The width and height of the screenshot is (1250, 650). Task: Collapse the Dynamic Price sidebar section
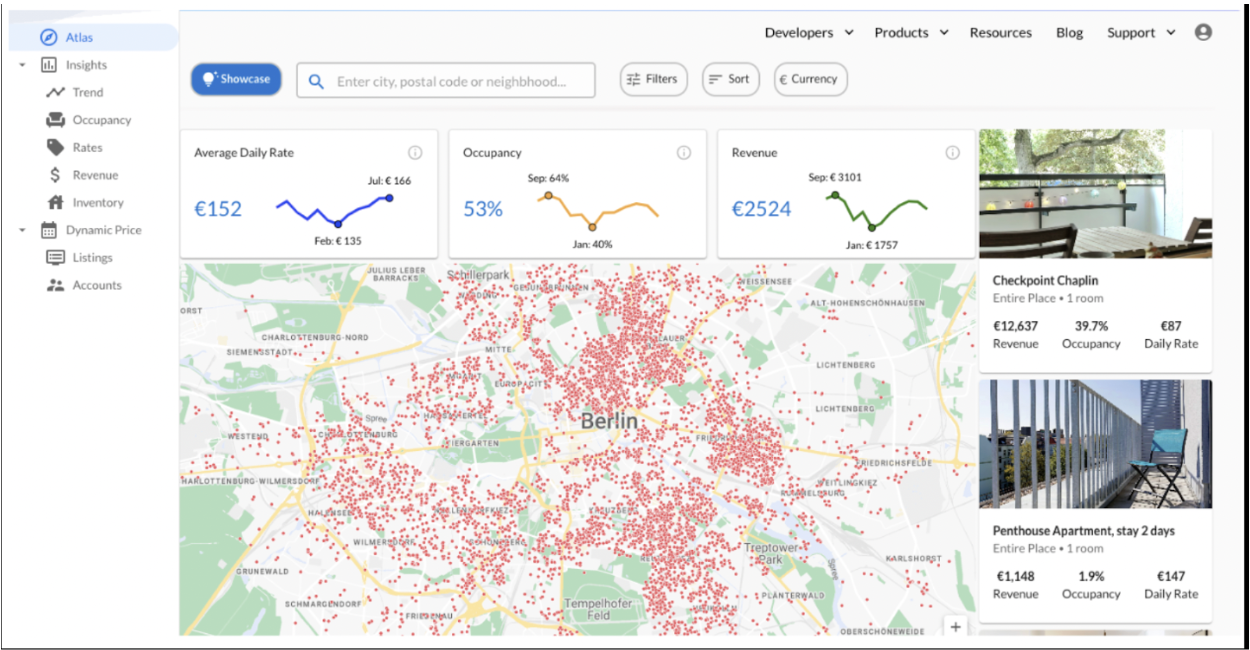pyautogui.click(x=22, y=229)
